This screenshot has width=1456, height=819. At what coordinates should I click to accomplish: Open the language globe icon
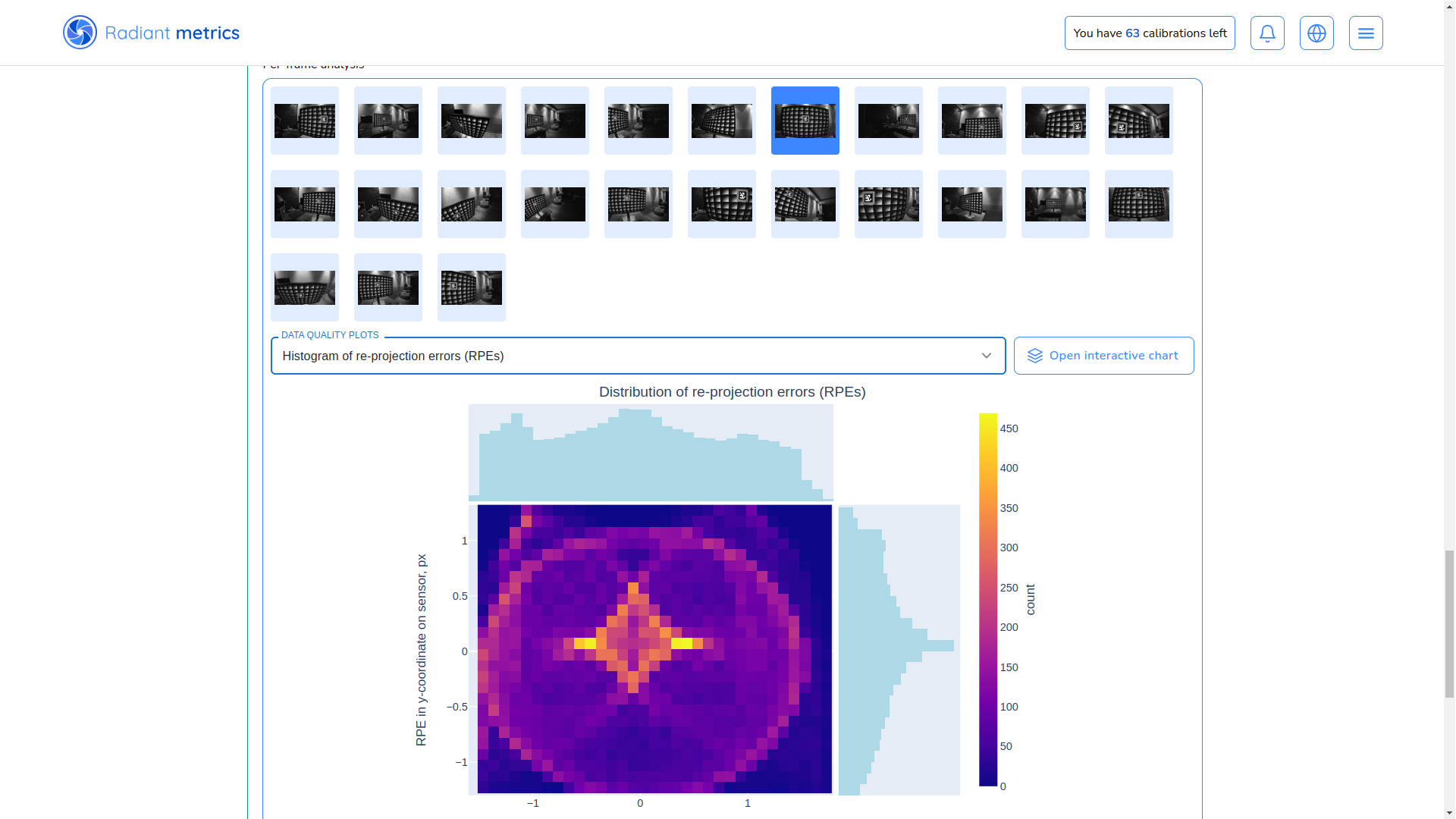pos(1316,33)
